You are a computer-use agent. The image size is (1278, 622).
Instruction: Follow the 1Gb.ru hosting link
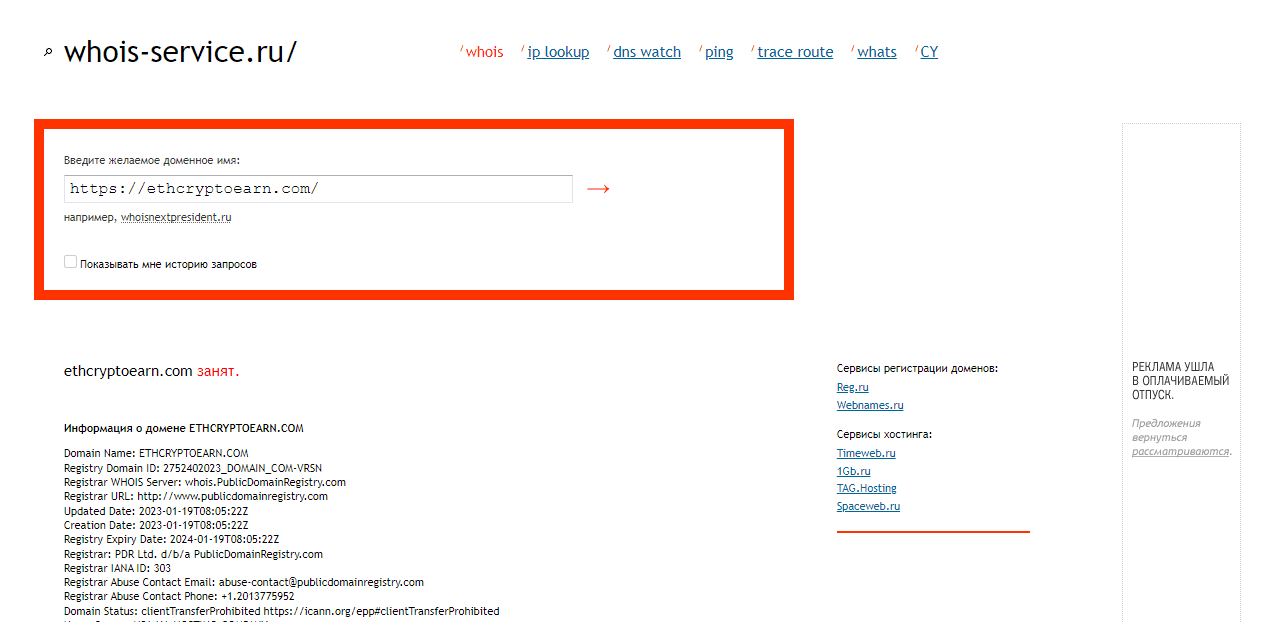853,471
